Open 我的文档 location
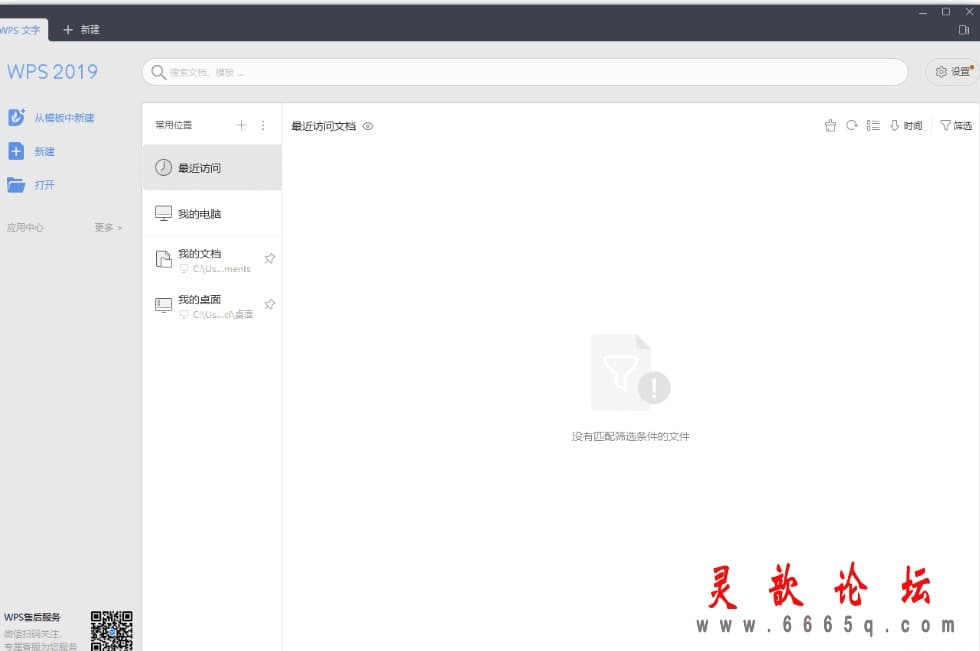 [x=212, y=259]
